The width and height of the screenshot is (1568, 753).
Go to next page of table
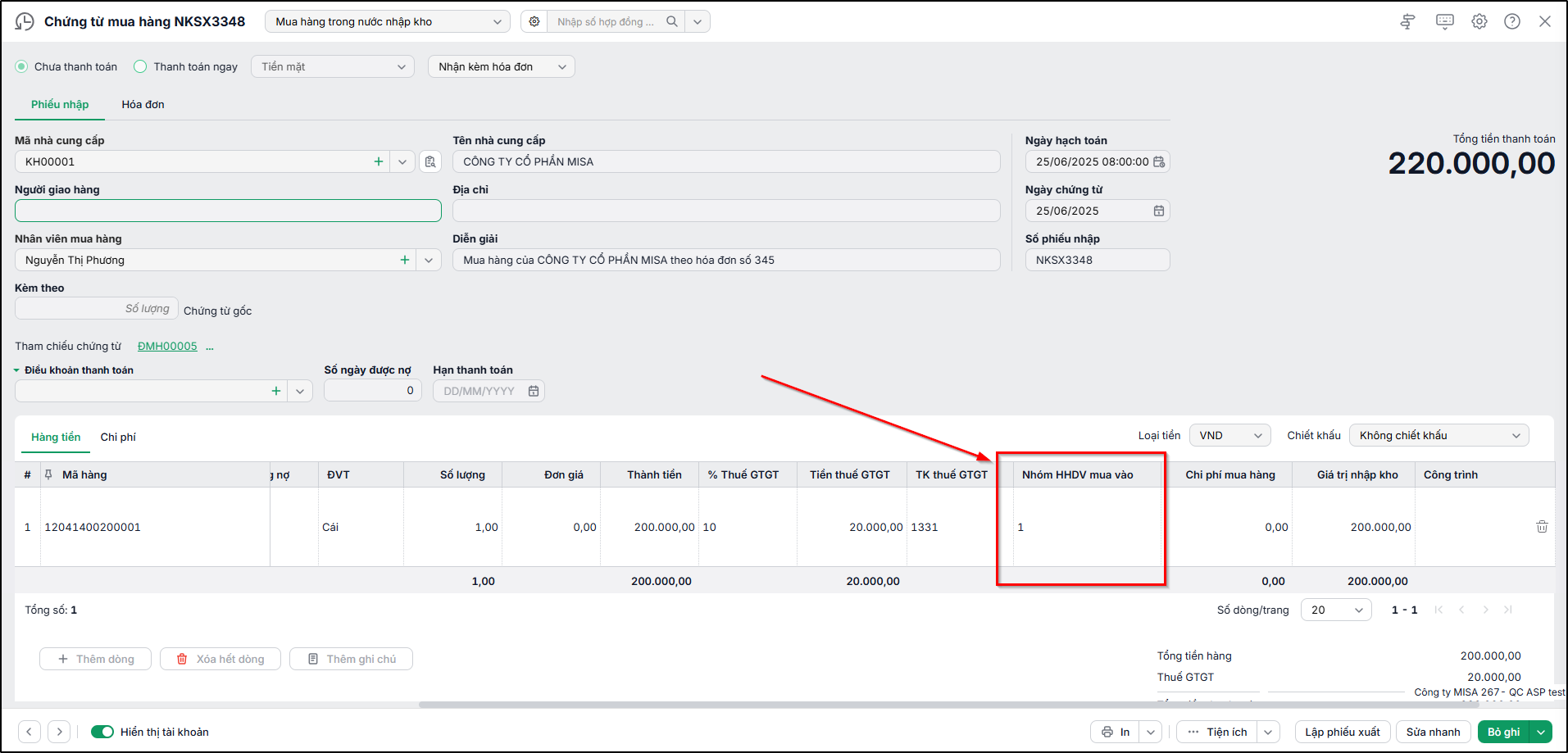[1485, 610]
